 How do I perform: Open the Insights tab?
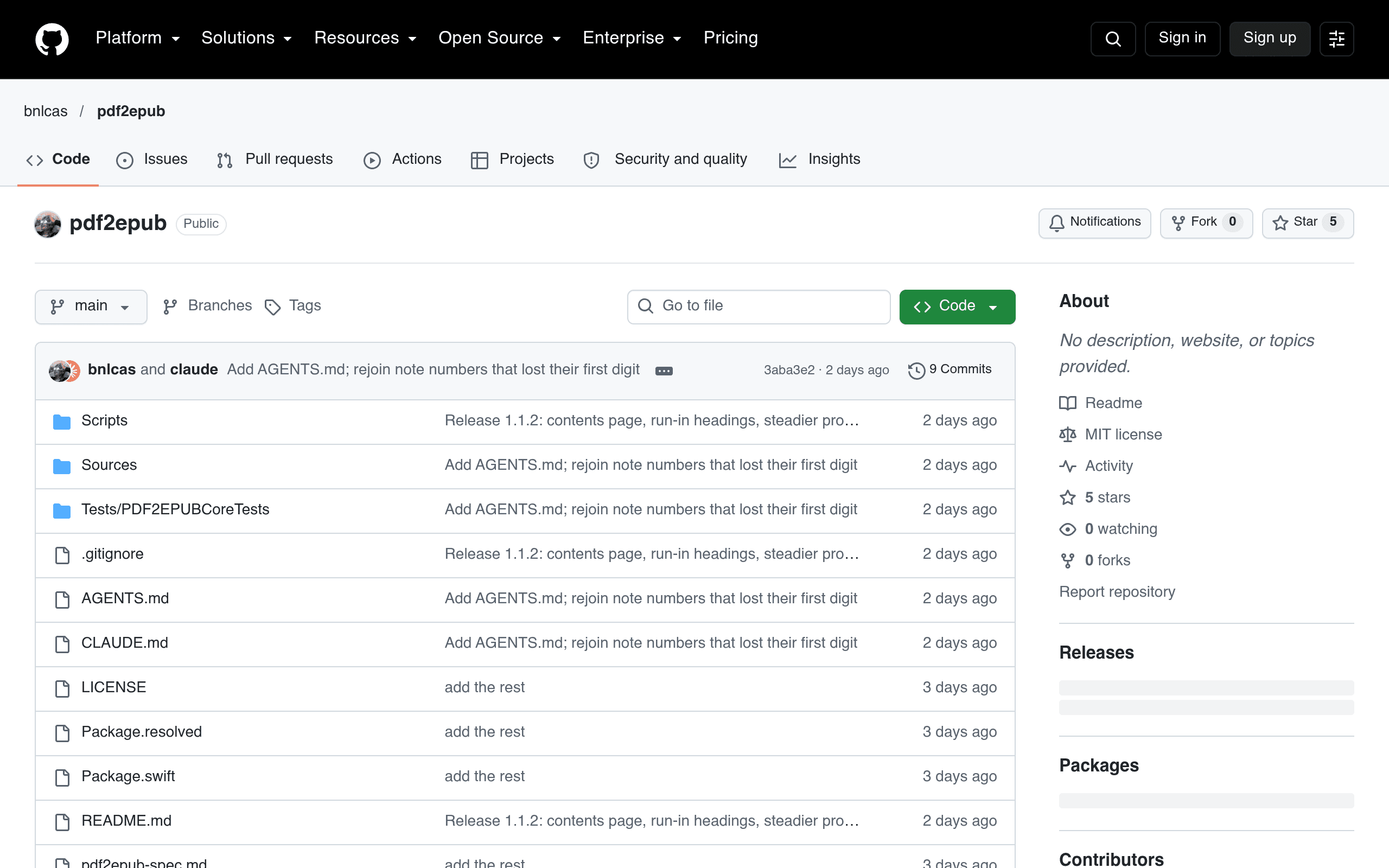[x=819, y=159]
